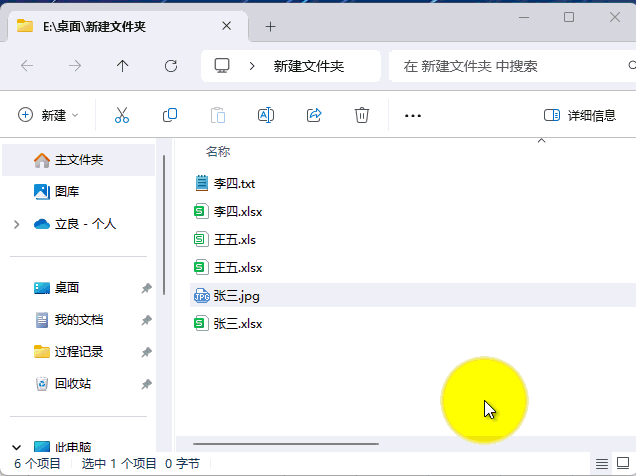636x476 pixels.
Task: Collapse the 此电脑 tree node
Action: coord(17,447)
